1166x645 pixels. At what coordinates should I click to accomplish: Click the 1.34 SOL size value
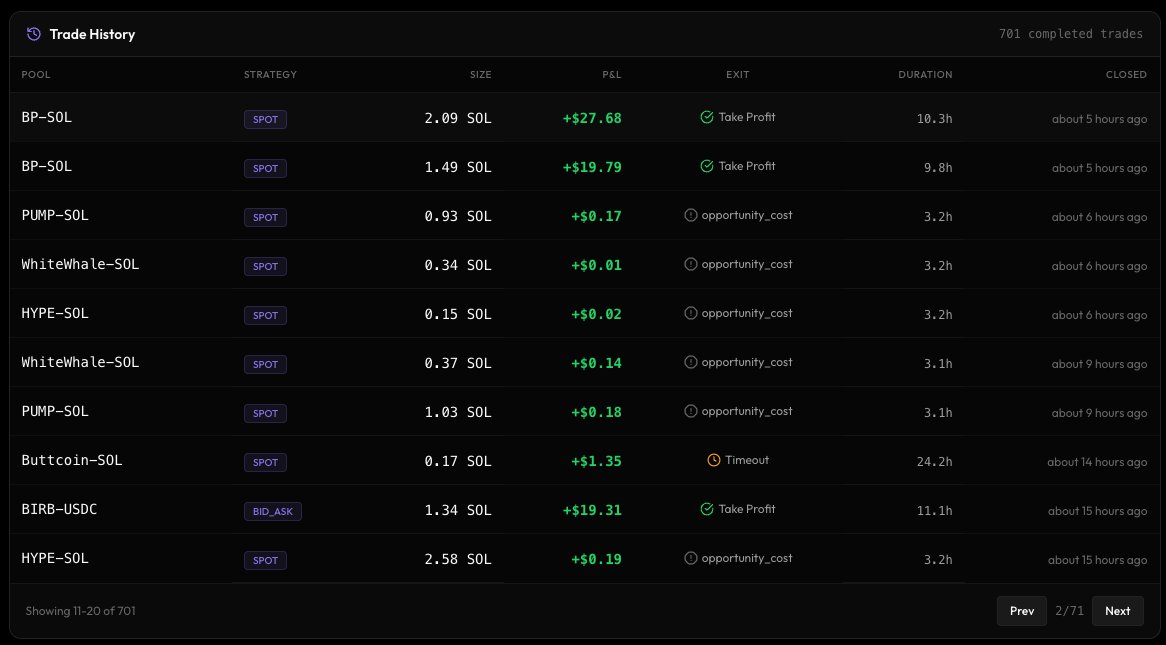click(x=458, y=510)
